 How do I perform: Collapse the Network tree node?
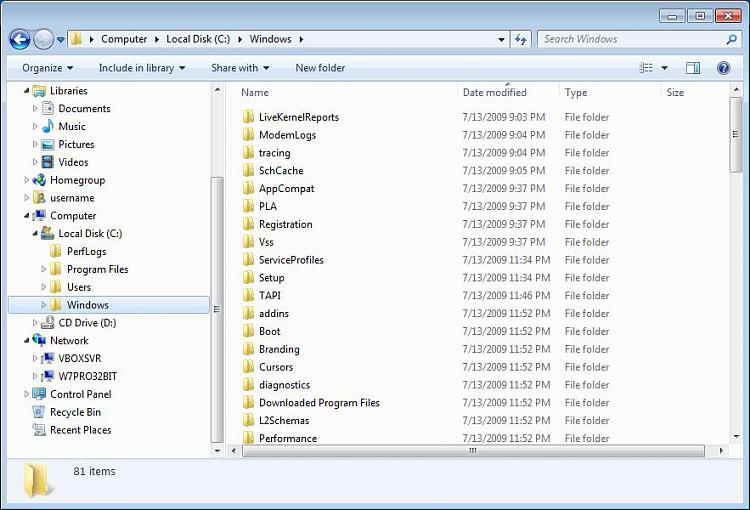click(x=26, y=341)
